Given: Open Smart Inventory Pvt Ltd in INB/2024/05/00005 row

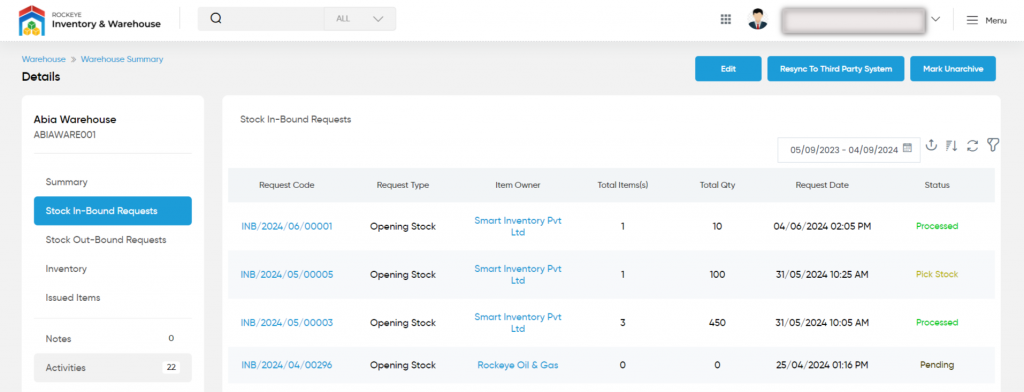Looking at the screenshot, I should tap(518, 274).
